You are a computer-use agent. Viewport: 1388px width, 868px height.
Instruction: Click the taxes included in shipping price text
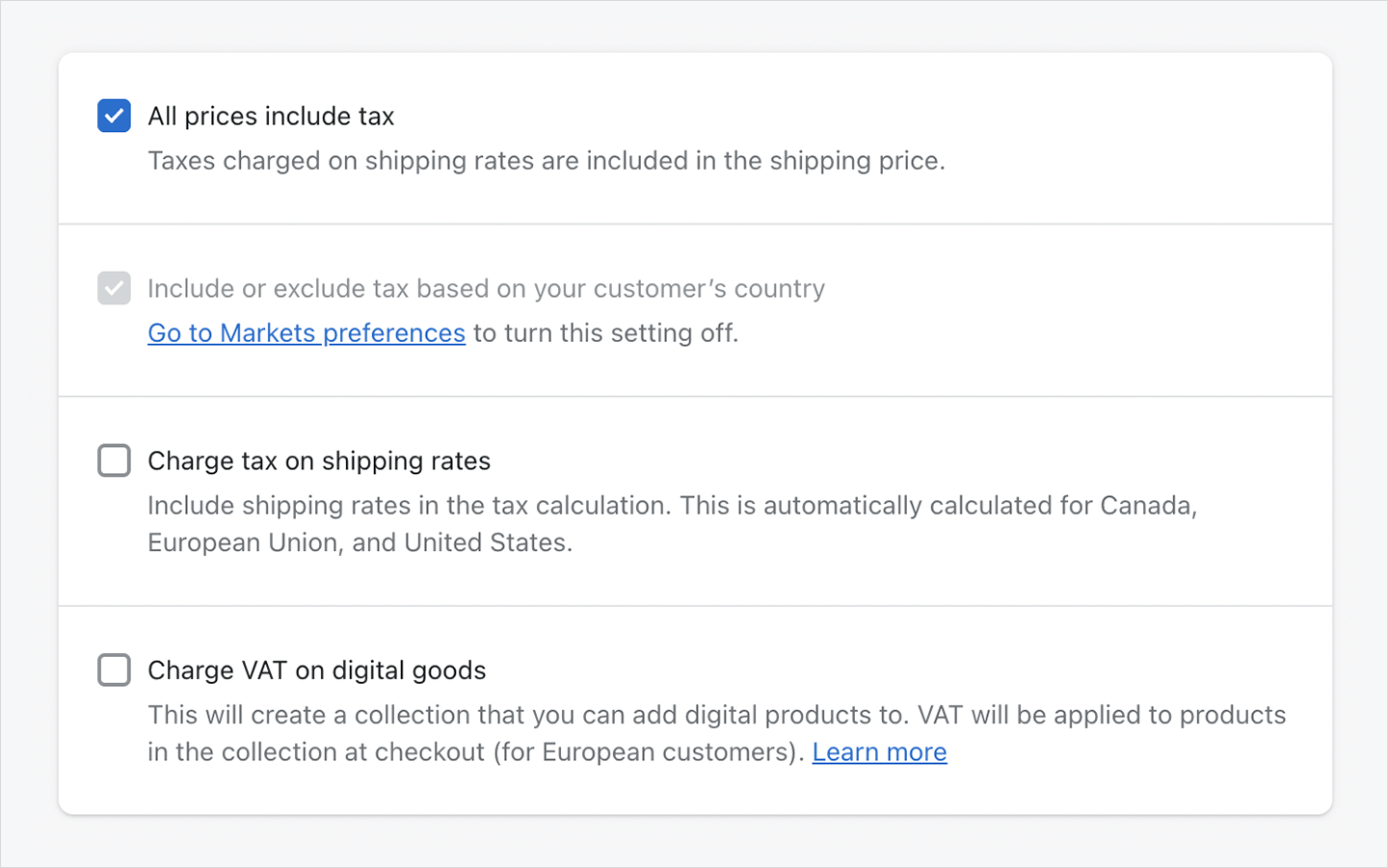click(547, 160)
